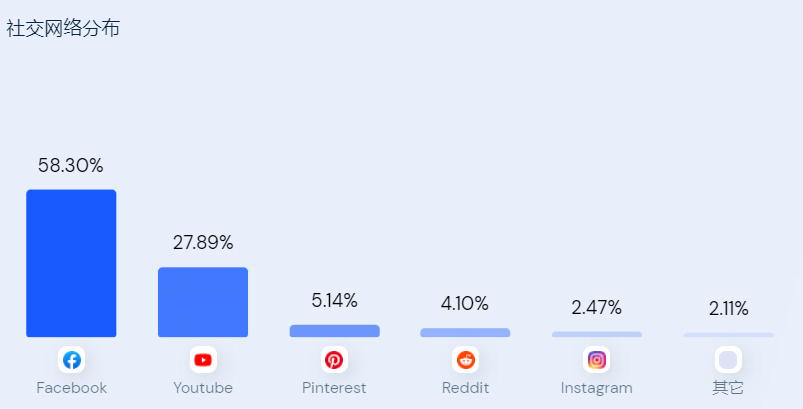The image size is (803, 409).
Task: Select the Instagram label text
Action: pos(596,388)
